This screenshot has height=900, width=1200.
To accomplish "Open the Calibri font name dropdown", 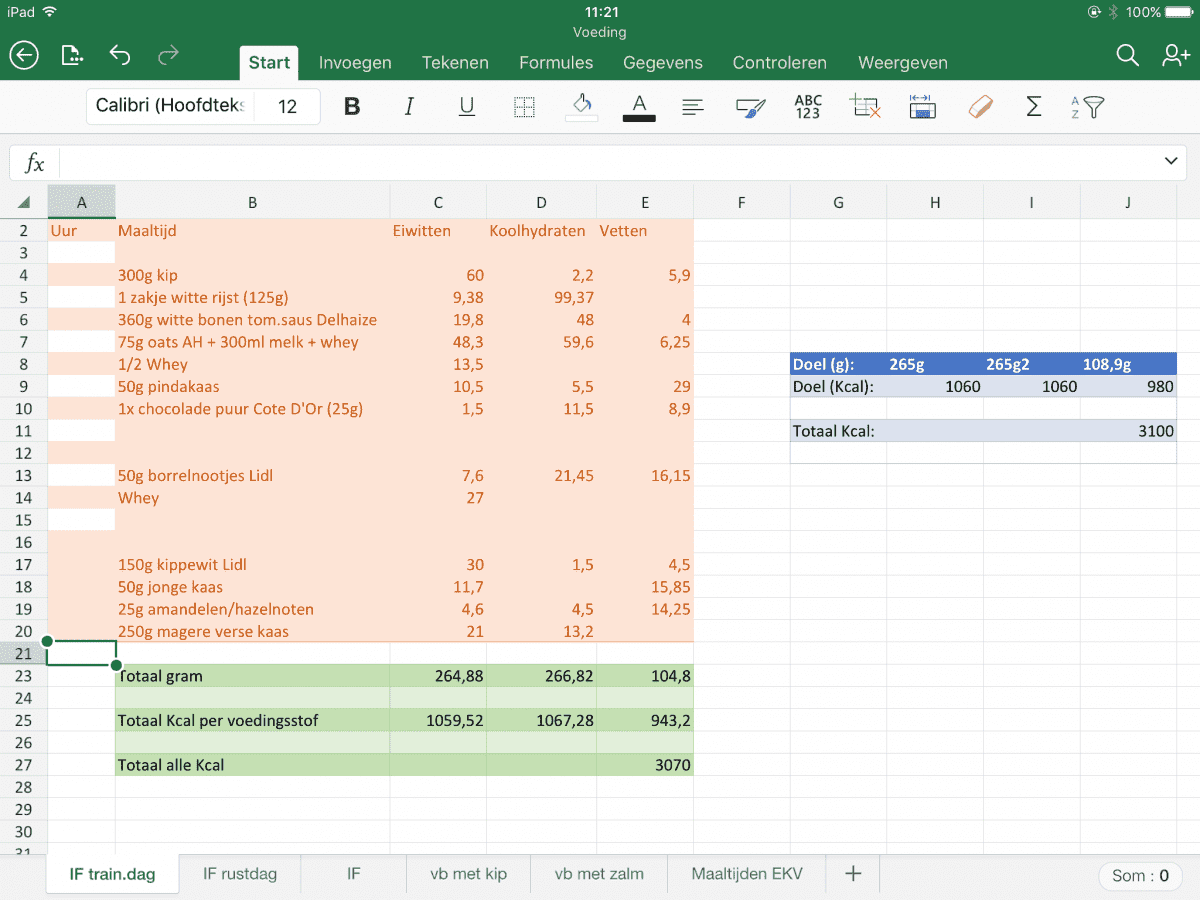I will pyautogui.click(x=170, y=106).
